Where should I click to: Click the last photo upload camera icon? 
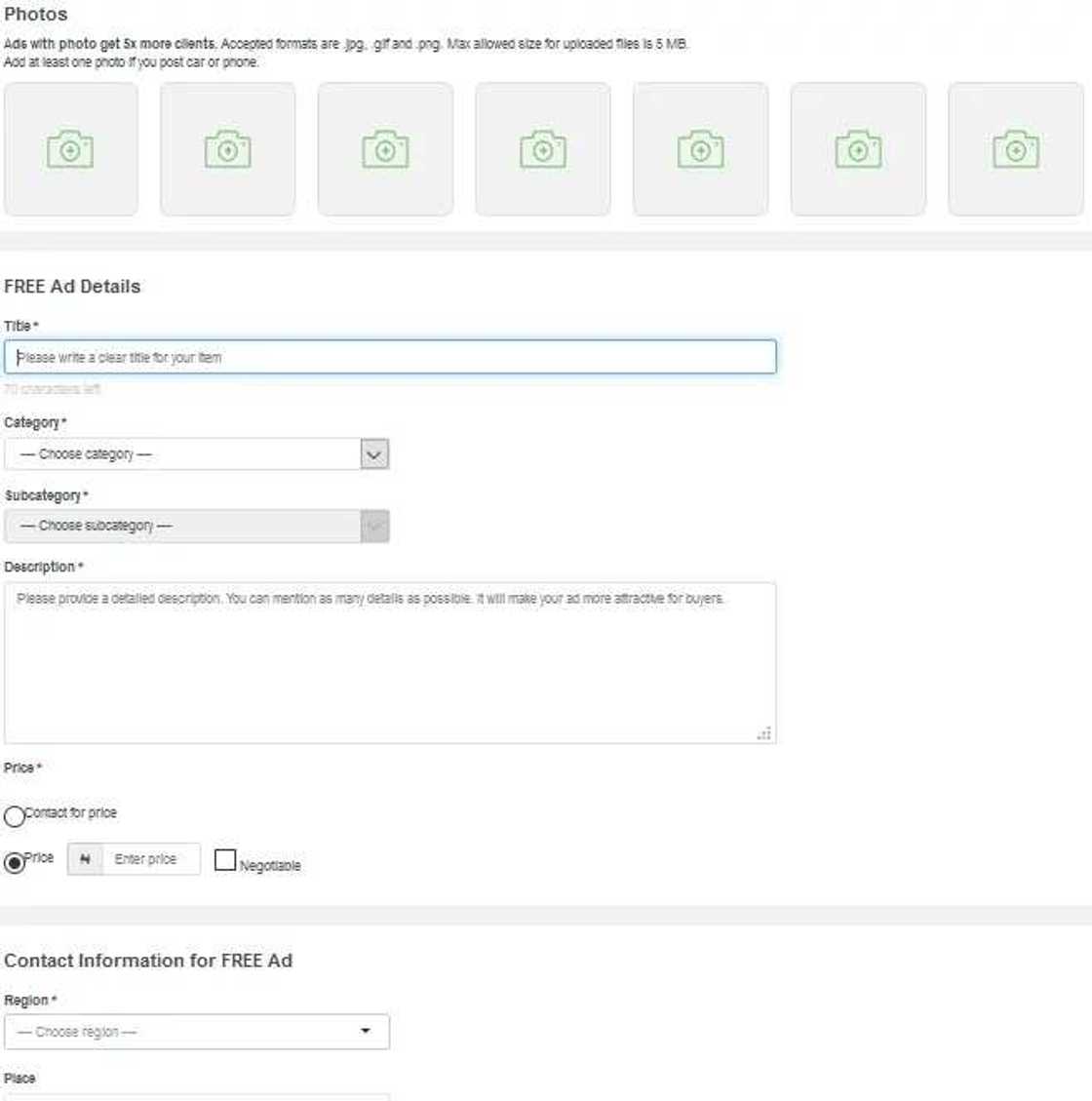[x=1015, y=148]
